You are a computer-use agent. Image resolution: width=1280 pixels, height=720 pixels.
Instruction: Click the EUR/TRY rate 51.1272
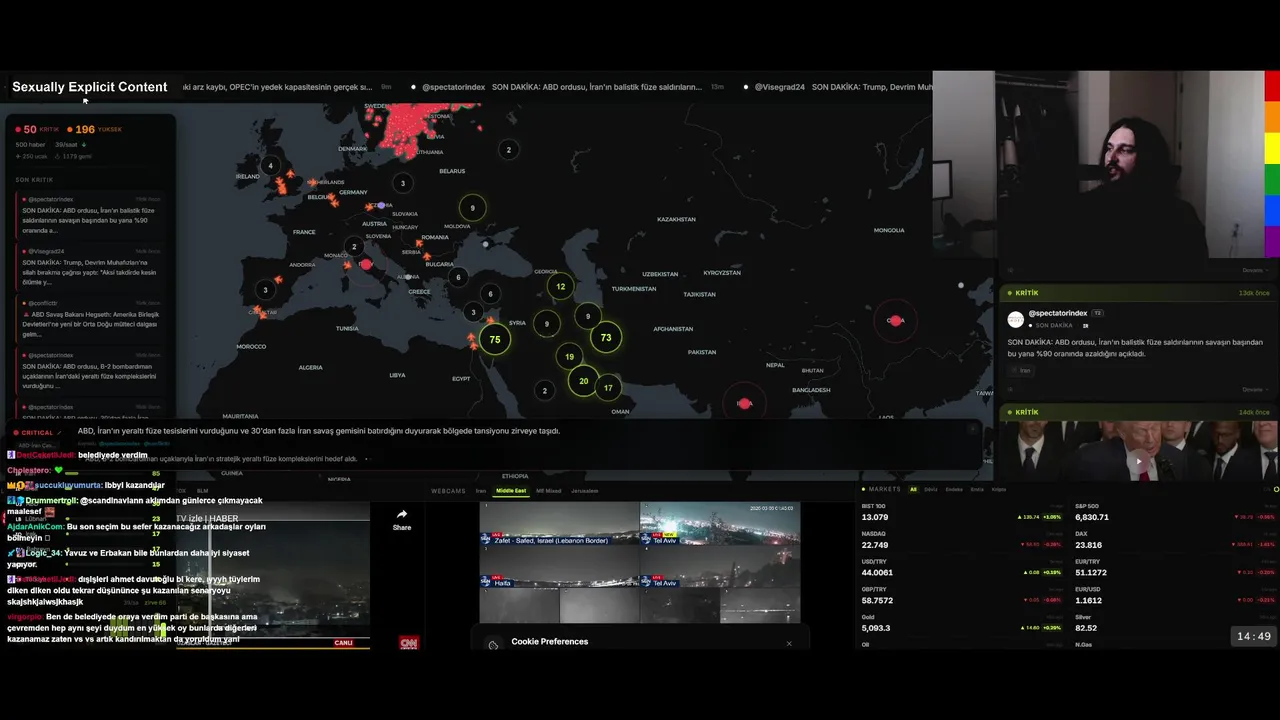(x=1090, y=572)
